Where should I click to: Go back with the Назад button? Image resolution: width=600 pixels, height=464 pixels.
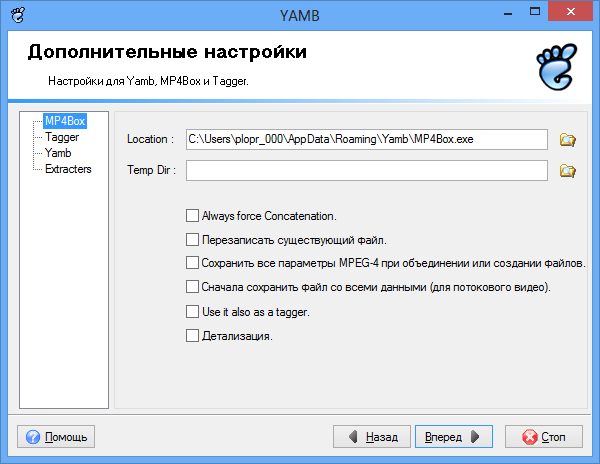click(372, 436)
